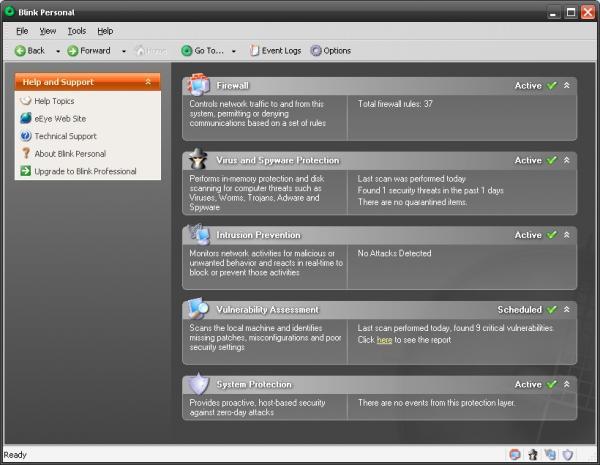The image size is (600, 465).
Task: Click the greyed-out Home icon
Action: [x=140, y=51]
